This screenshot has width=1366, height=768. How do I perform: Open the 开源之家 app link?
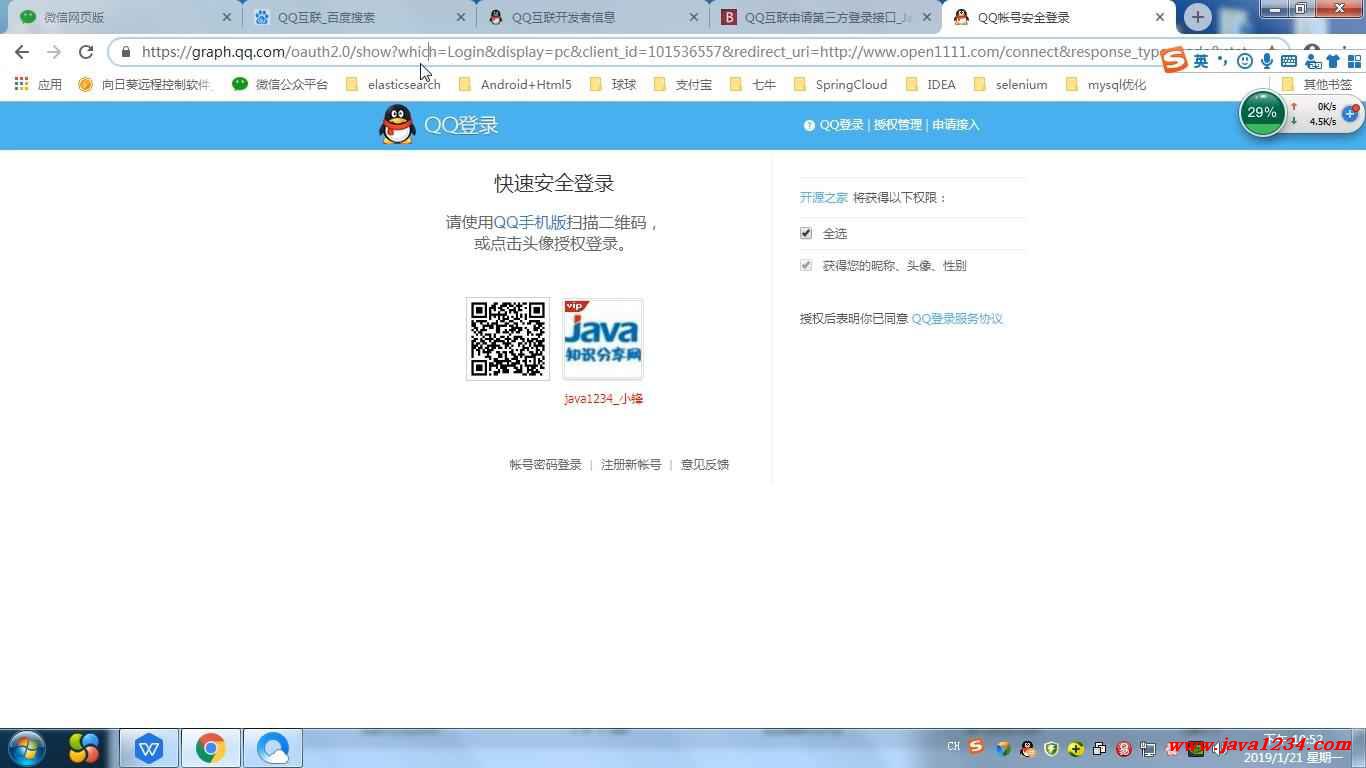click(x=824, y=198)
